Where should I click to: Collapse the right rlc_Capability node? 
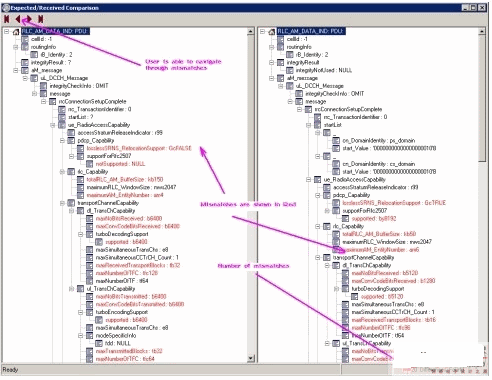(x=318, y=226)
